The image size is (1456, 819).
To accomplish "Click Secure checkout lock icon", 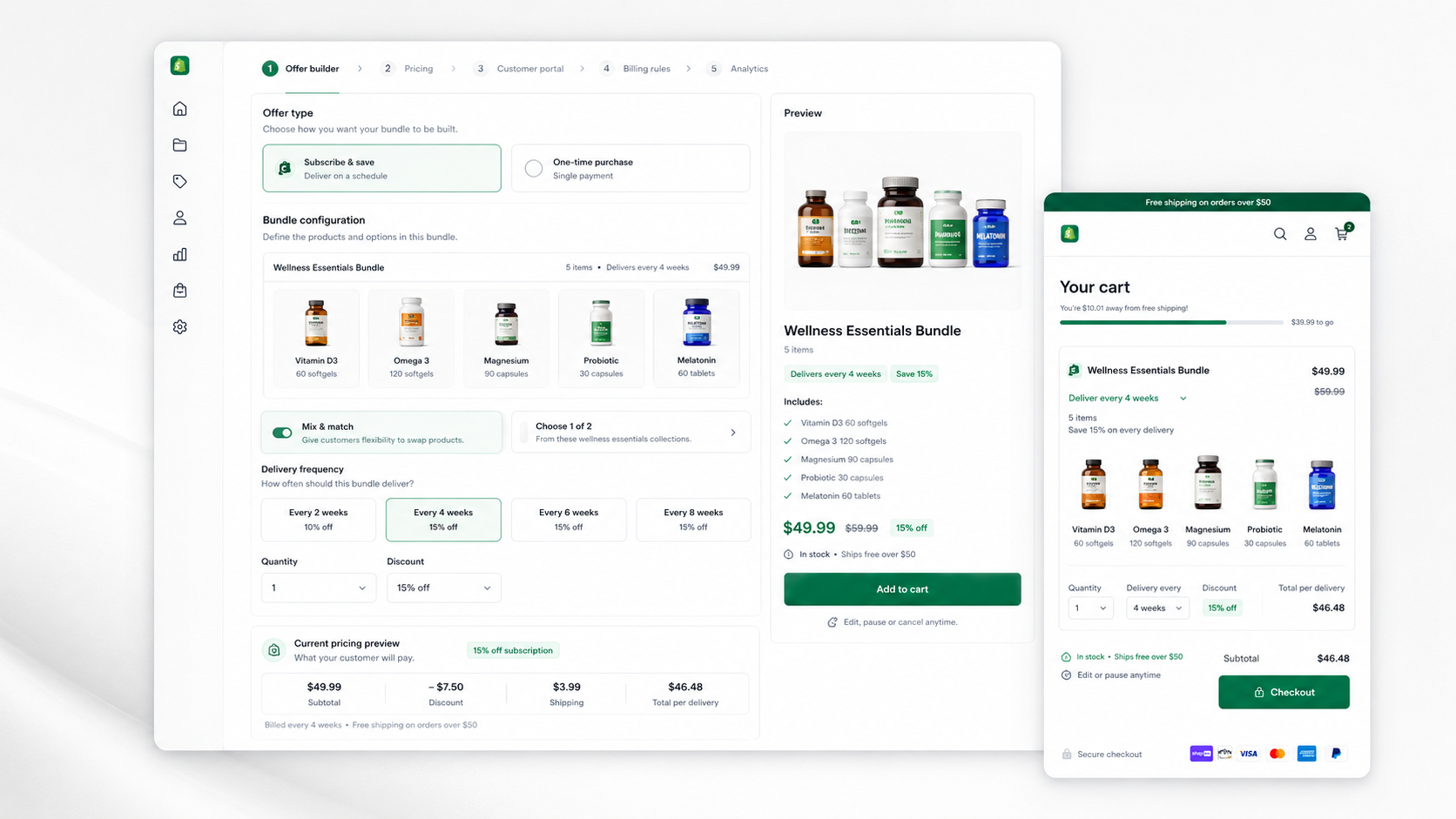I will (1067, 754).
